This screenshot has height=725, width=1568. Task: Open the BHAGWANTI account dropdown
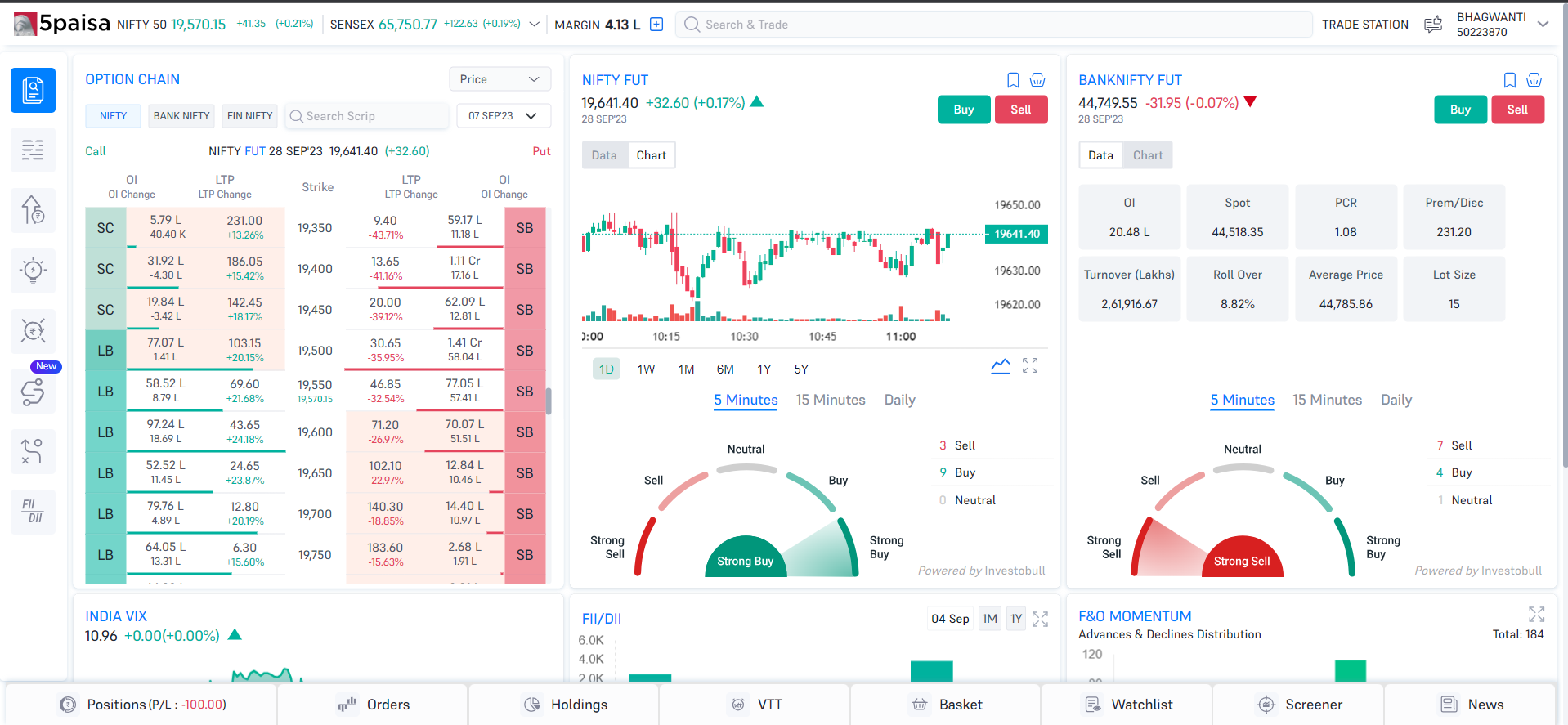(x=1543, y=25)
